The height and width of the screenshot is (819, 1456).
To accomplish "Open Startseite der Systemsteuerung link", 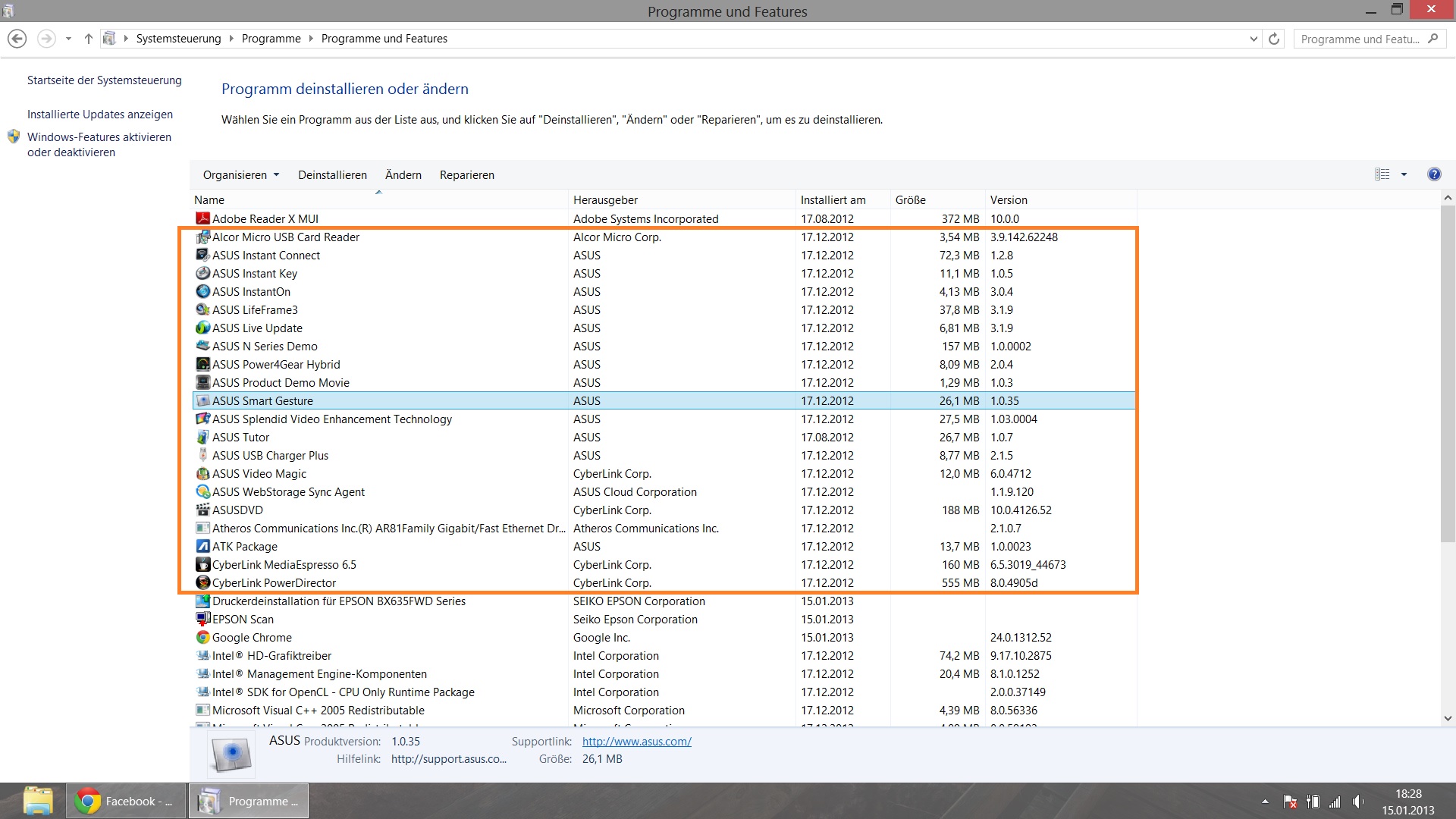I will [105, 80].
